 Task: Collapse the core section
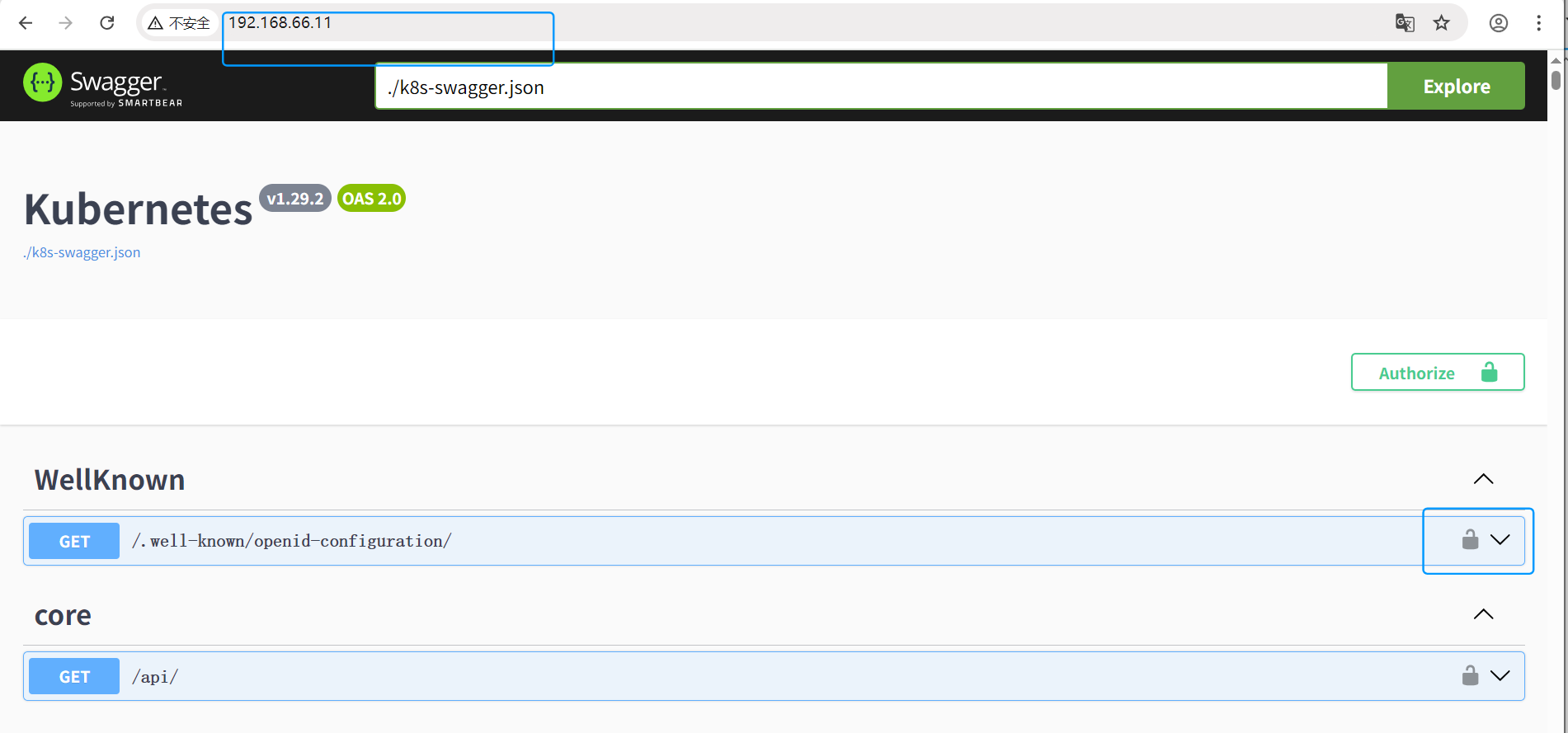1484,614
